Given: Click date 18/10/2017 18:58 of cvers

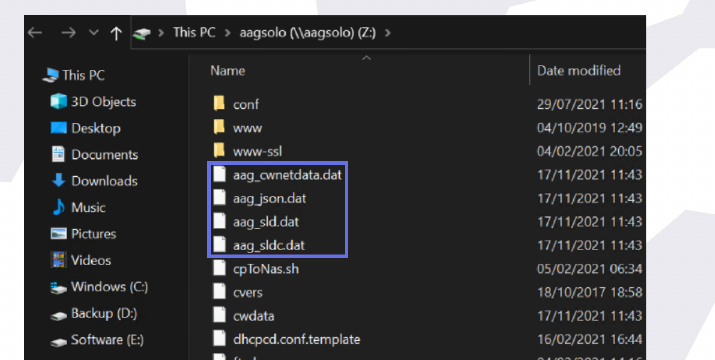Looking at the screenshot, I should [590, 292].
